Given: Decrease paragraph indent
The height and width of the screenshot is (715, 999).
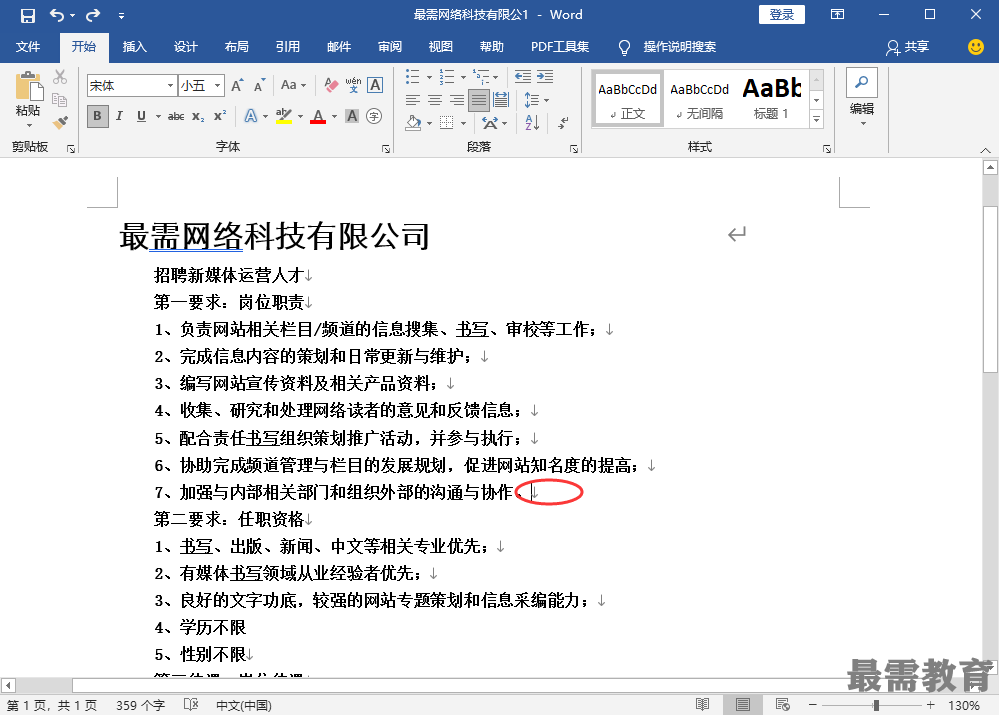Looking at the screenshot, I should (x=523, y=77).
